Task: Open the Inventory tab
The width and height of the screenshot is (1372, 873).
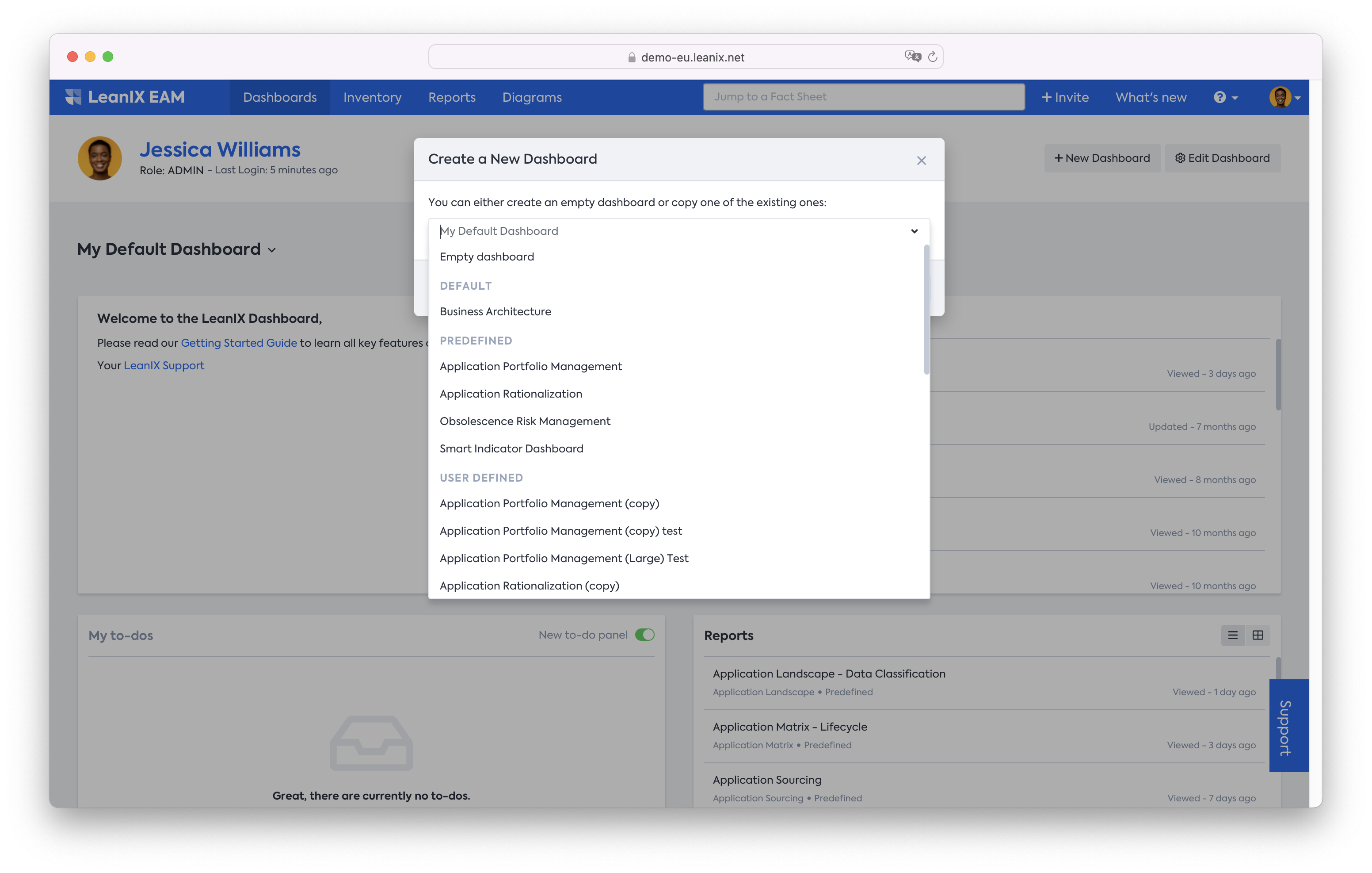Action: tap(372, 97)
